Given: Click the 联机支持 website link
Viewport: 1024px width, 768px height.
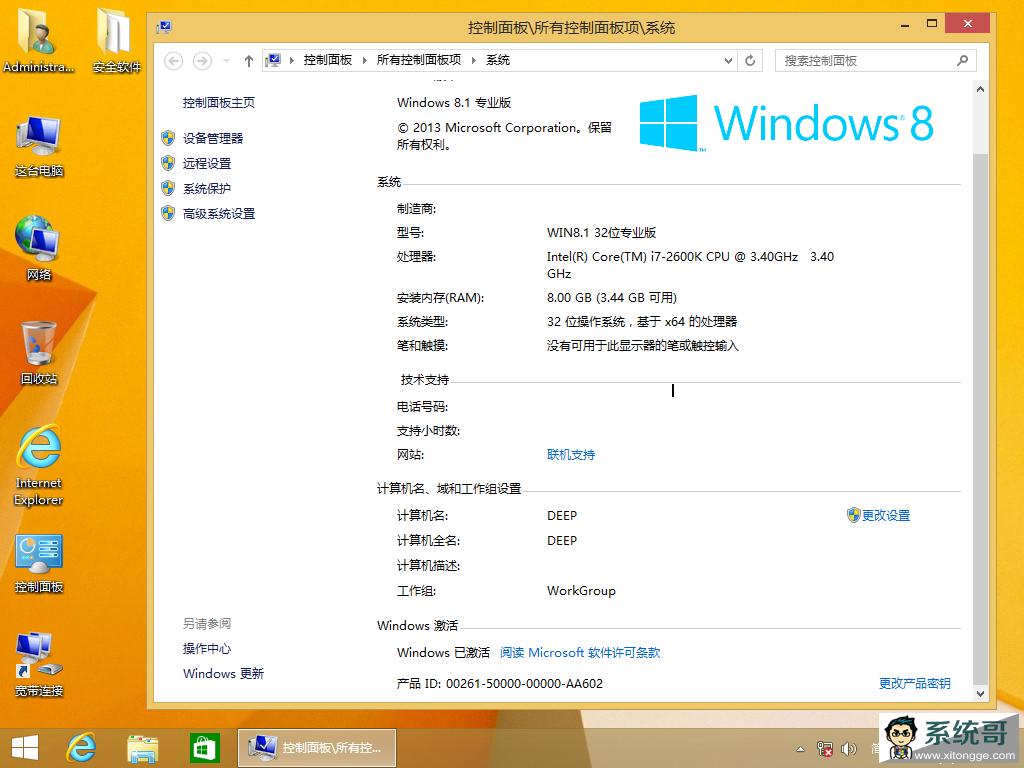Looking at the screenshot, I should coord(571,455).
